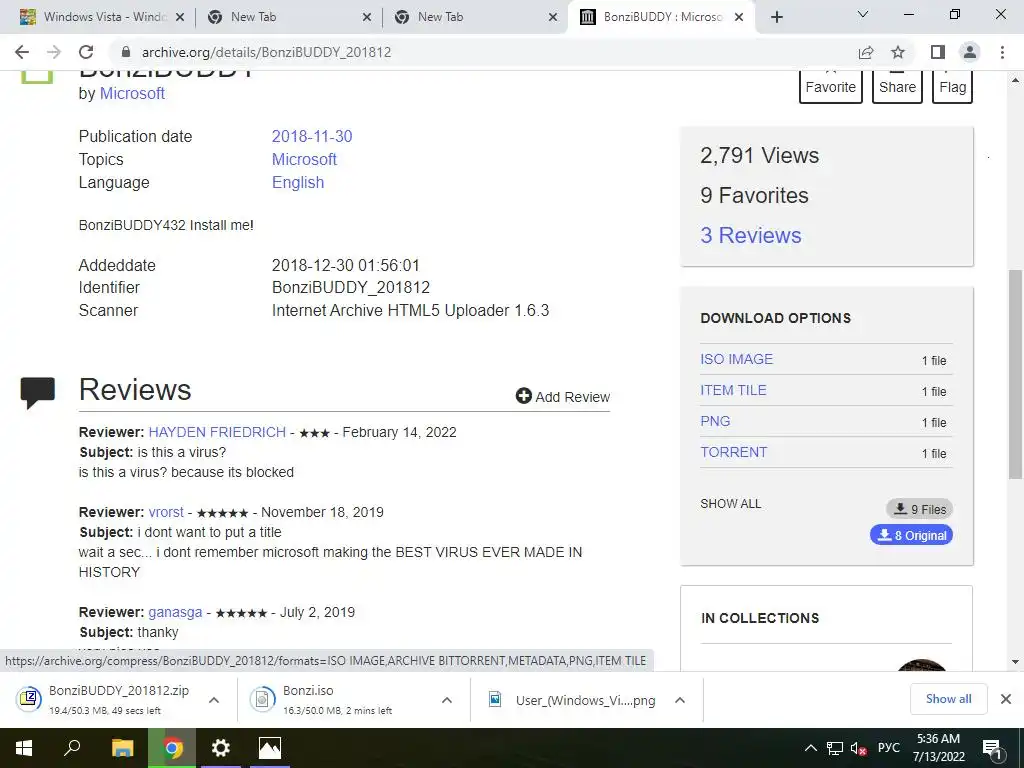Open Settings gear on taskbar
The image size is (1024, 768).
tap(221, 748)
